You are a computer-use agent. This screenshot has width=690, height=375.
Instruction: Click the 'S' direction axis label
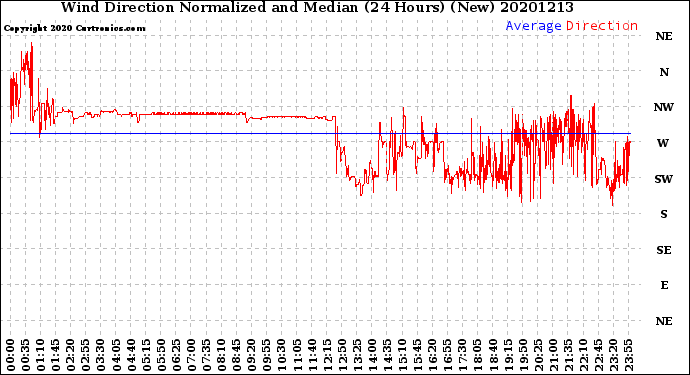coord(664,214)
